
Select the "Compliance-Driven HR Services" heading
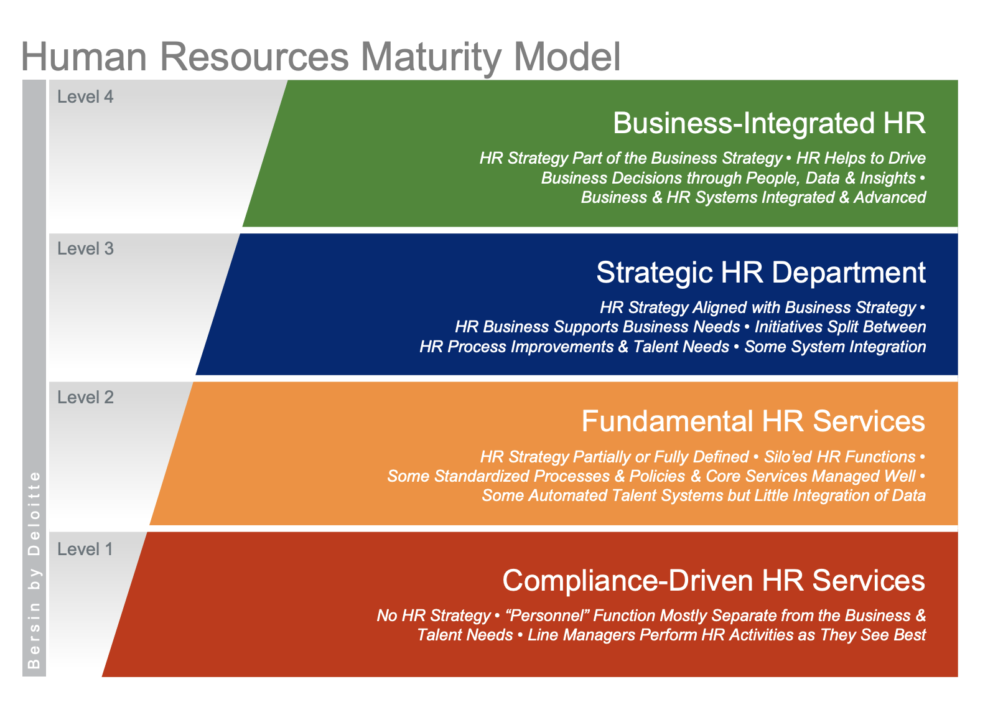[x=713, y=580]
